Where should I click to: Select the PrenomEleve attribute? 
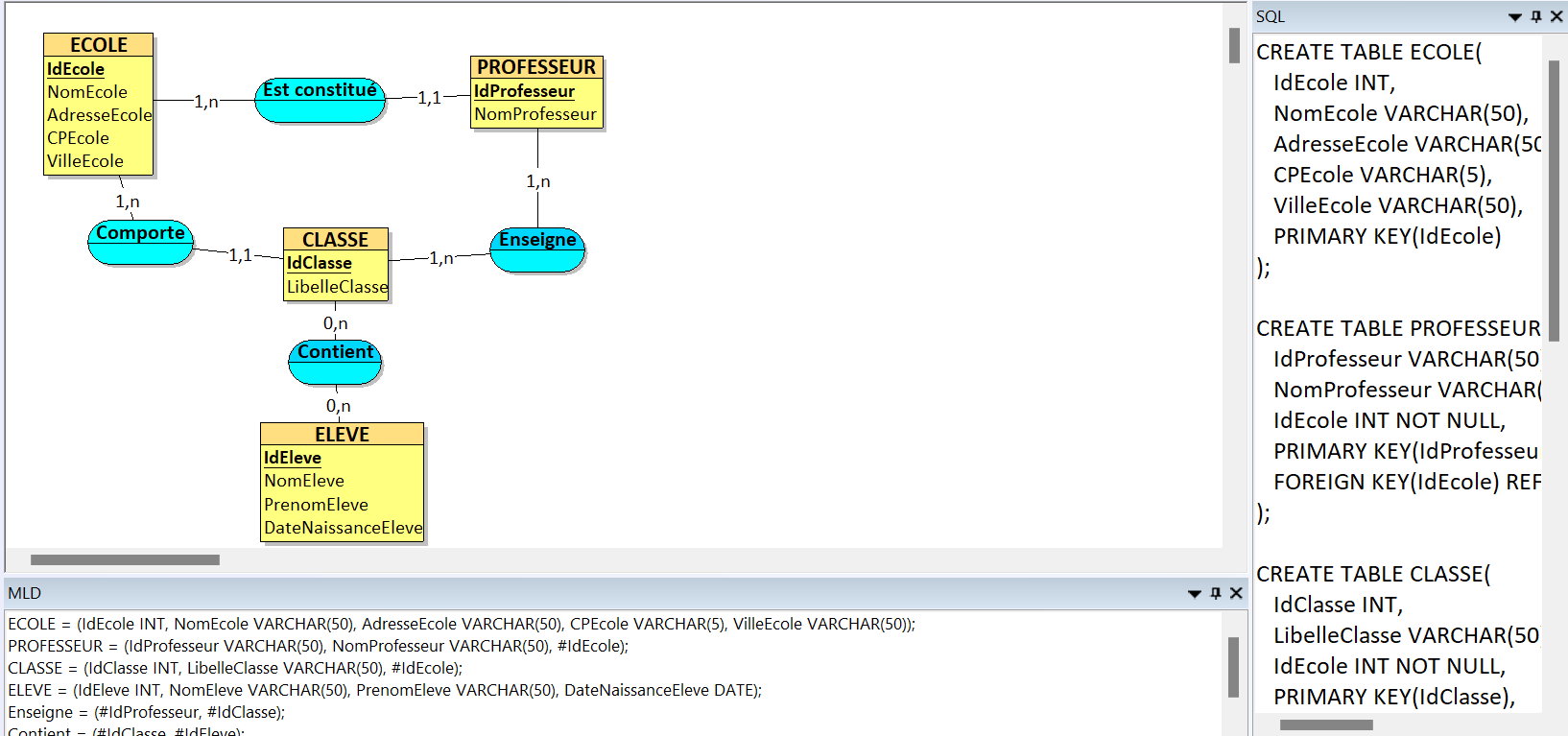(x=316, y=505)
